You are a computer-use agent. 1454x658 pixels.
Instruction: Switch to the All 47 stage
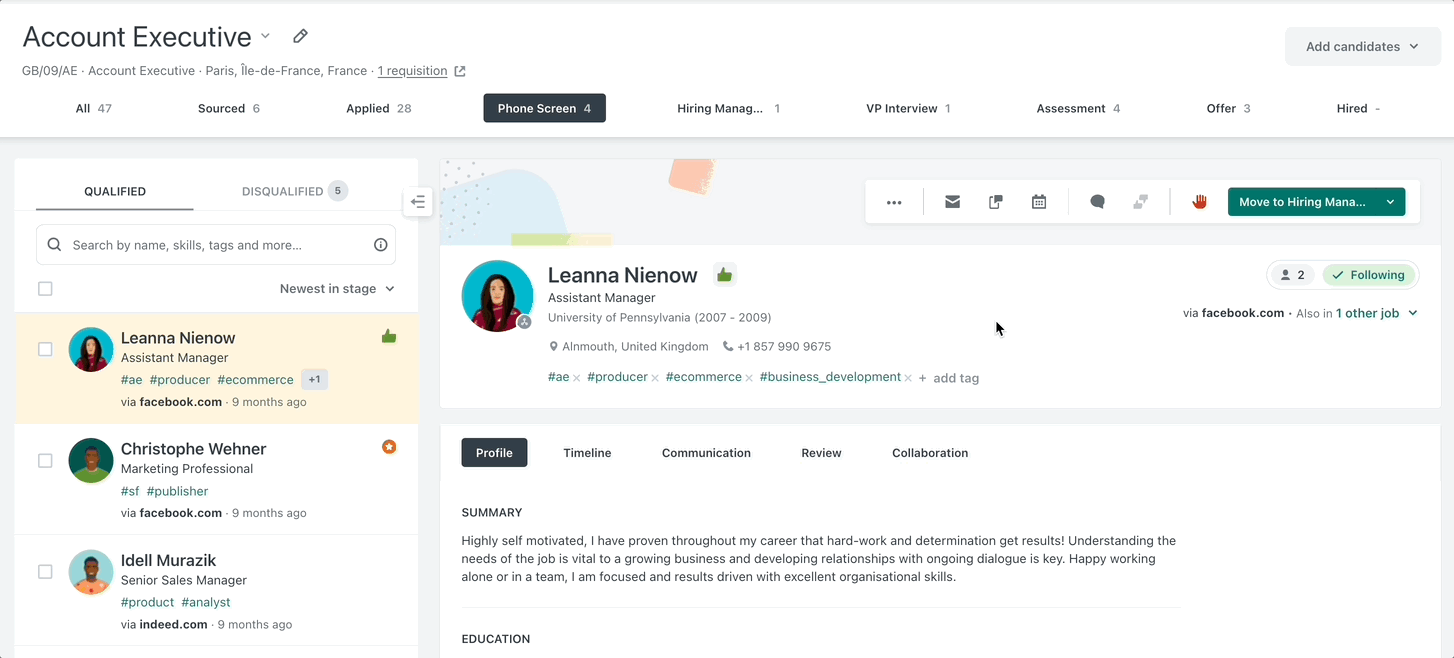click(94, 108)
